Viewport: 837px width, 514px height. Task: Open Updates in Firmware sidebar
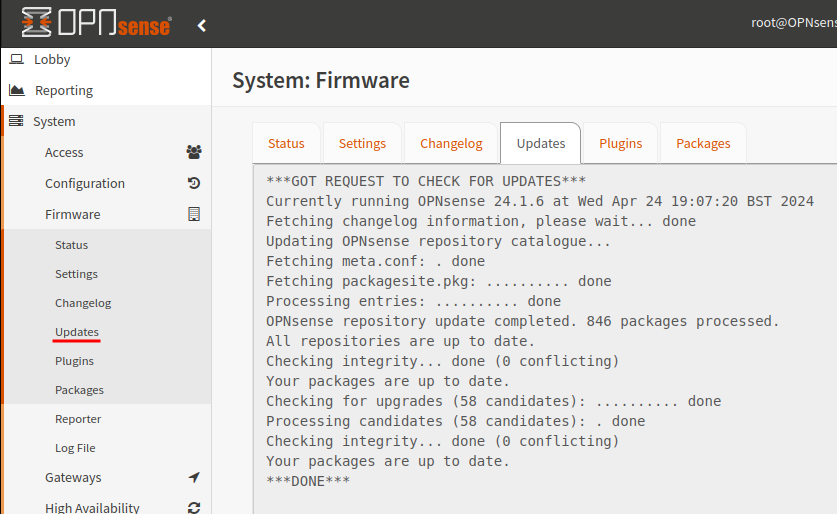point(77,331)
